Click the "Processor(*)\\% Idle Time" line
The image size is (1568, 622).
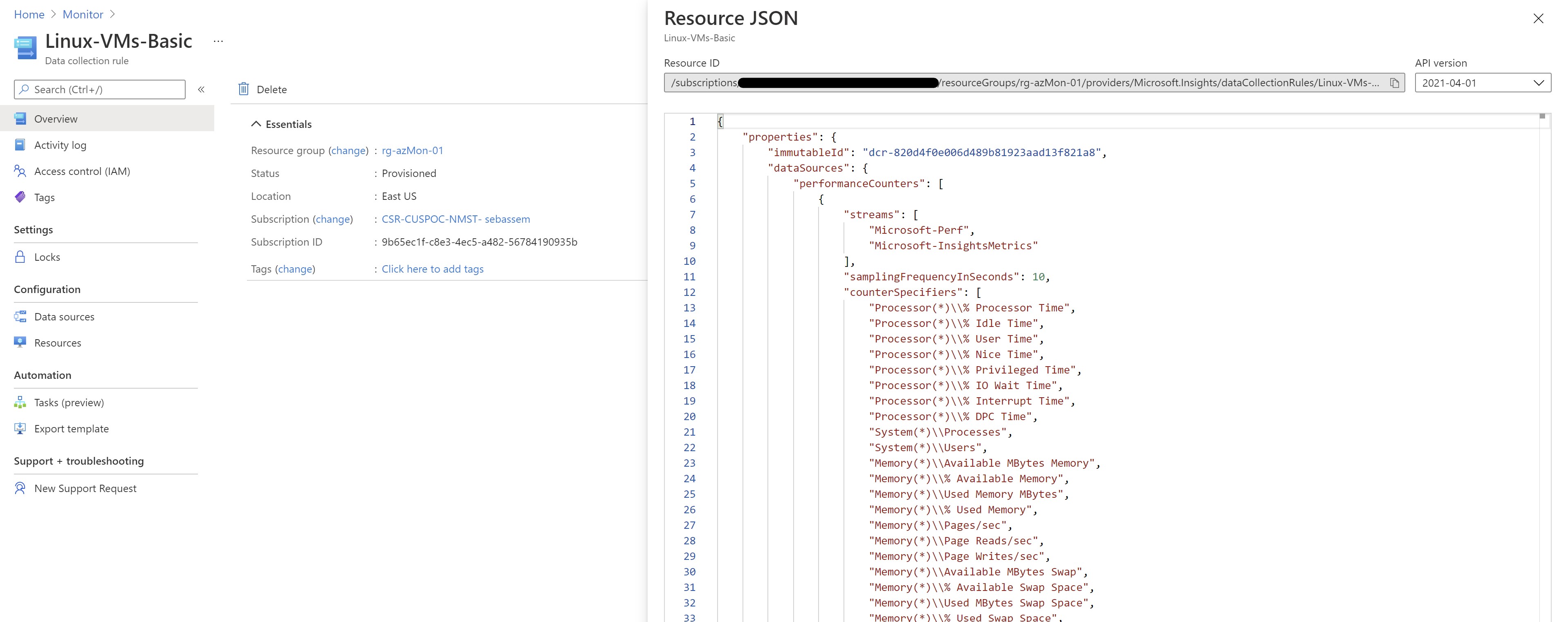(956, 323)
